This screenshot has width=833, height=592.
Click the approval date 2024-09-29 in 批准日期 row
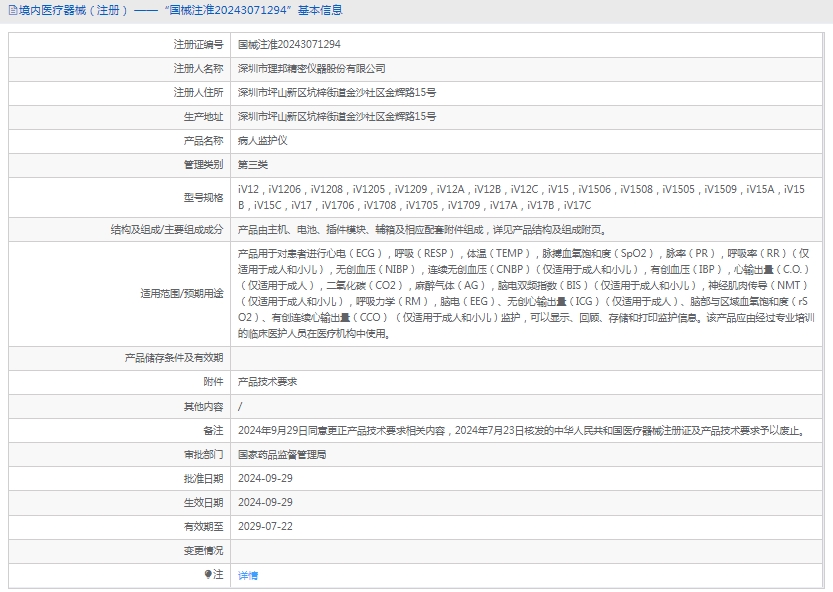click(265, 478)
